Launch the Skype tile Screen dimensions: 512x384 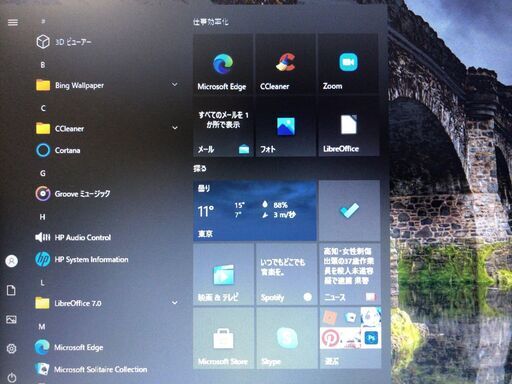pyautogui.click(x=286, y=338)
